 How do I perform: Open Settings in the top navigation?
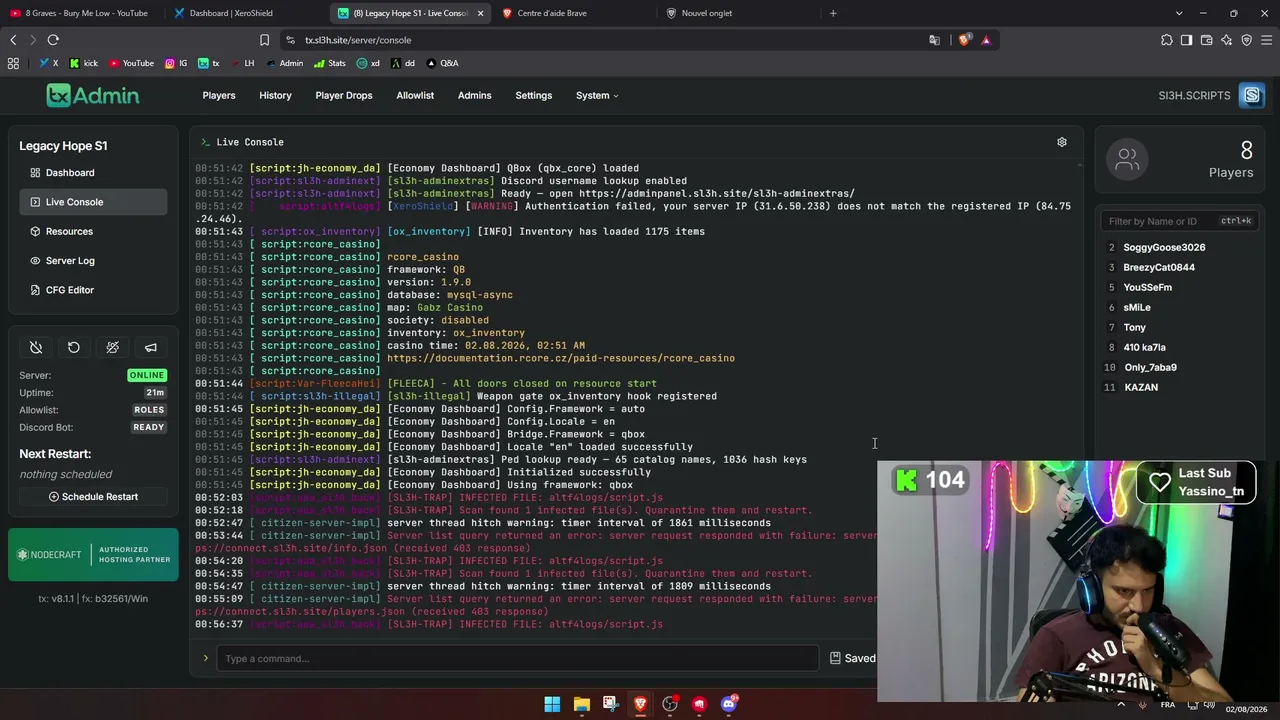tap(534, 95)
